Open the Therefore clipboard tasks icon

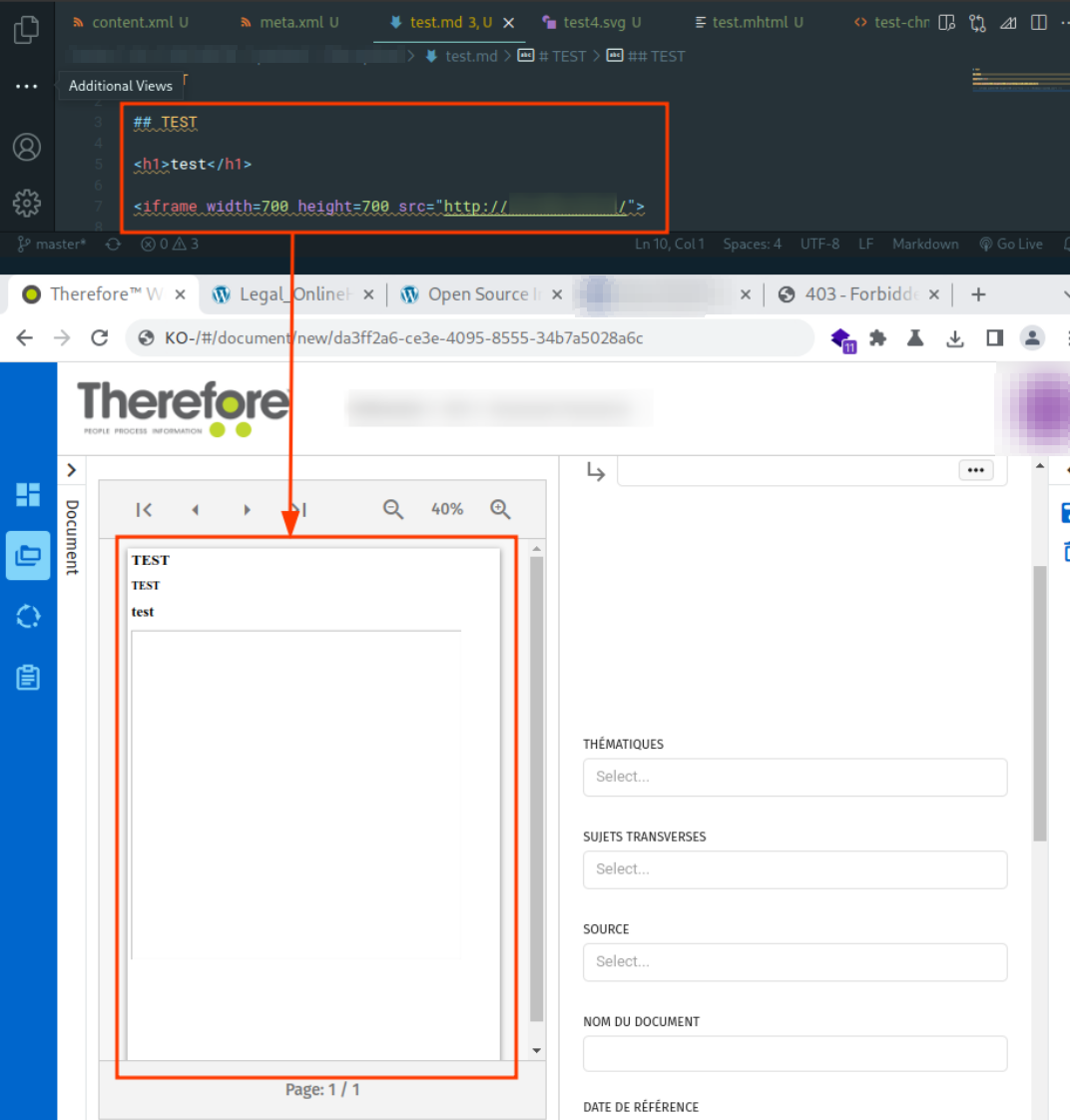(28, 678)
